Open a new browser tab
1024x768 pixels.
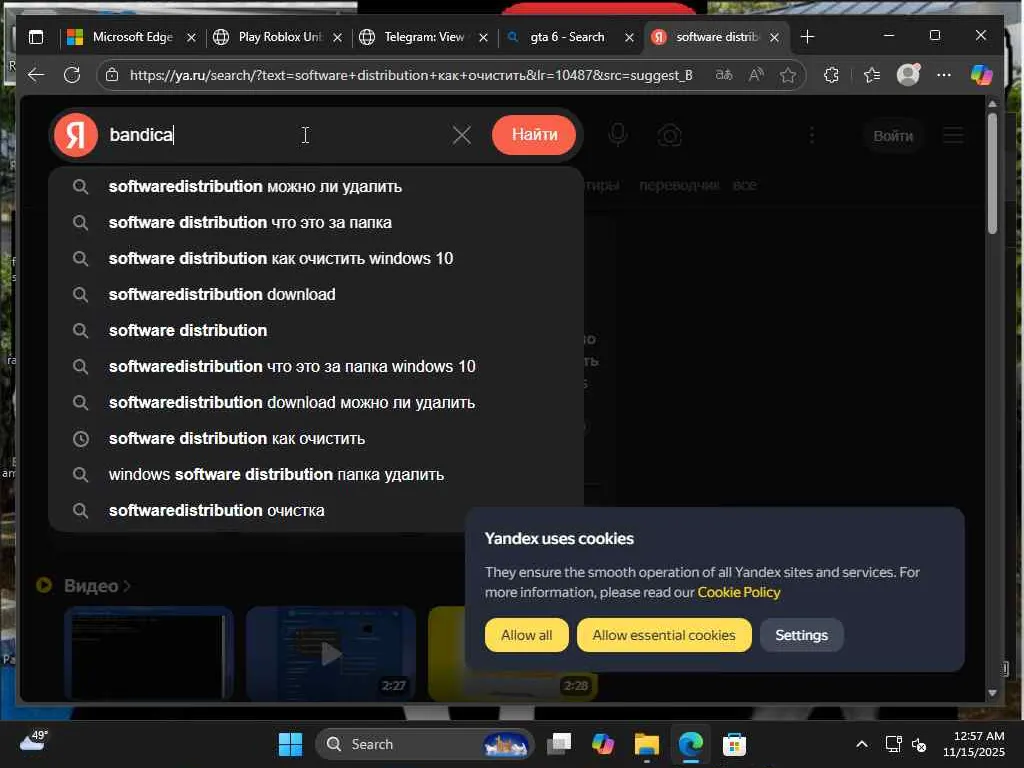[807, 37]
